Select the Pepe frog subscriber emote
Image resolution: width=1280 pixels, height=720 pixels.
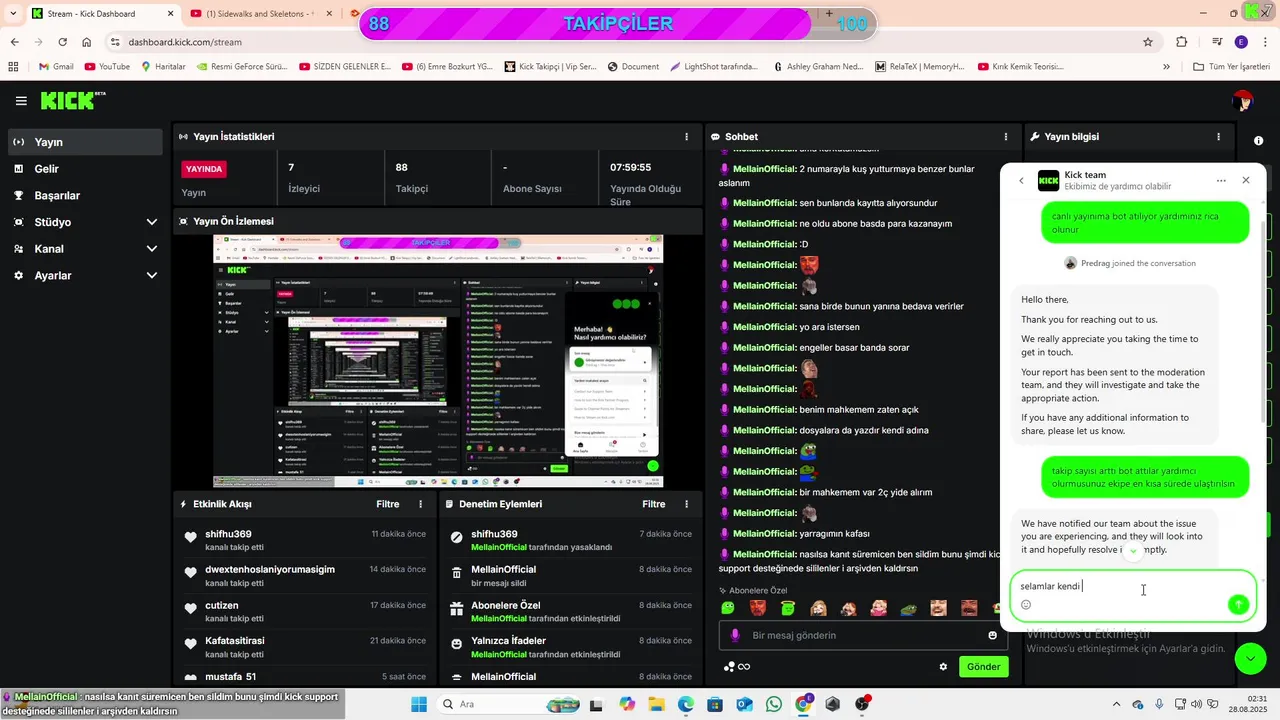pyautogui.click(x=908, y=608)
